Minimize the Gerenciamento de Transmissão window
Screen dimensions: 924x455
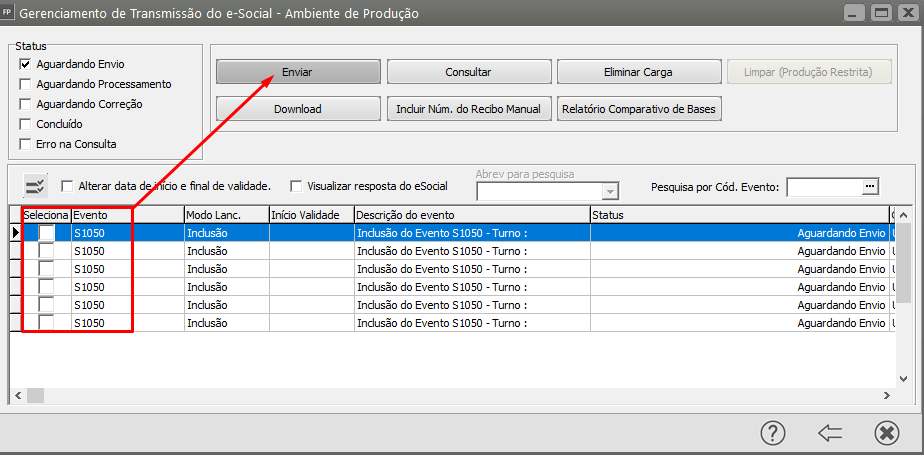coord(854,12)
